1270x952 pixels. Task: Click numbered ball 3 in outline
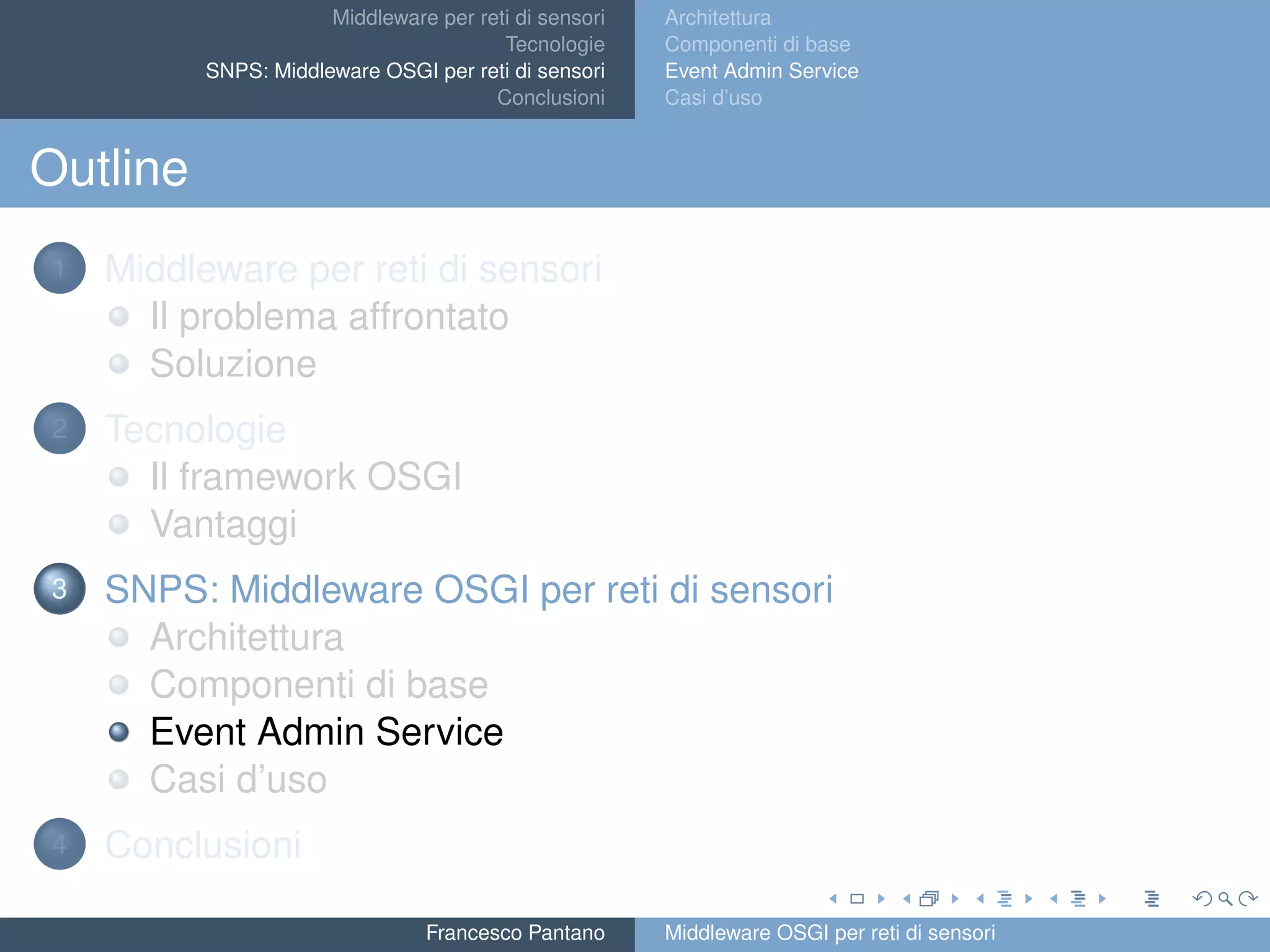(x=60, y=589)
